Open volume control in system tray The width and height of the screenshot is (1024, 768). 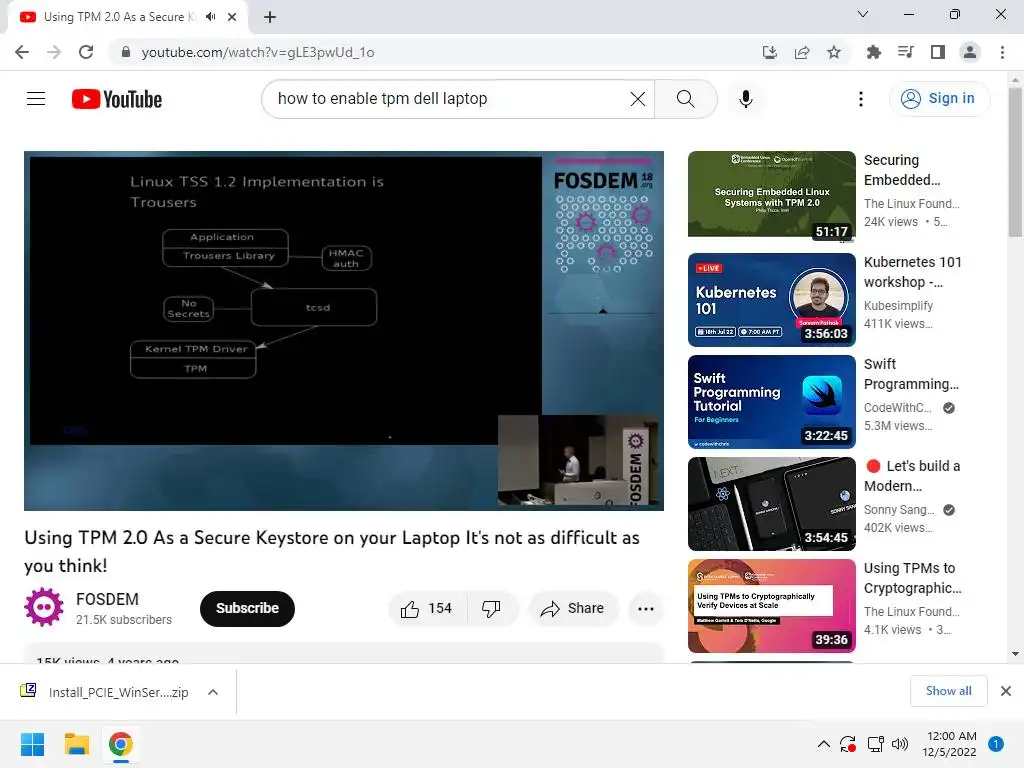900,744
